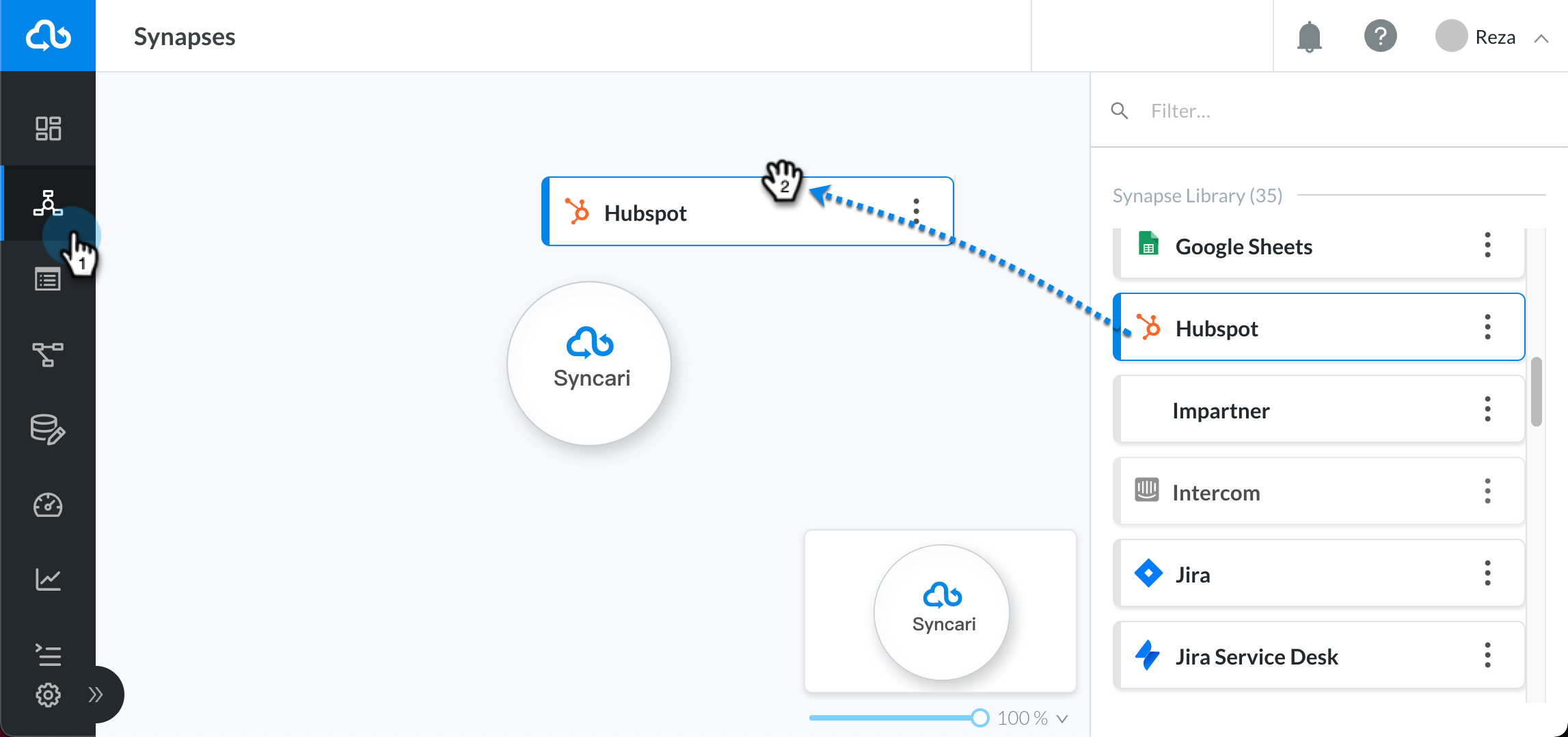This screenshot has width=1568, height=737.
Task: Click the Synapses page title
Action: (185, 36)
